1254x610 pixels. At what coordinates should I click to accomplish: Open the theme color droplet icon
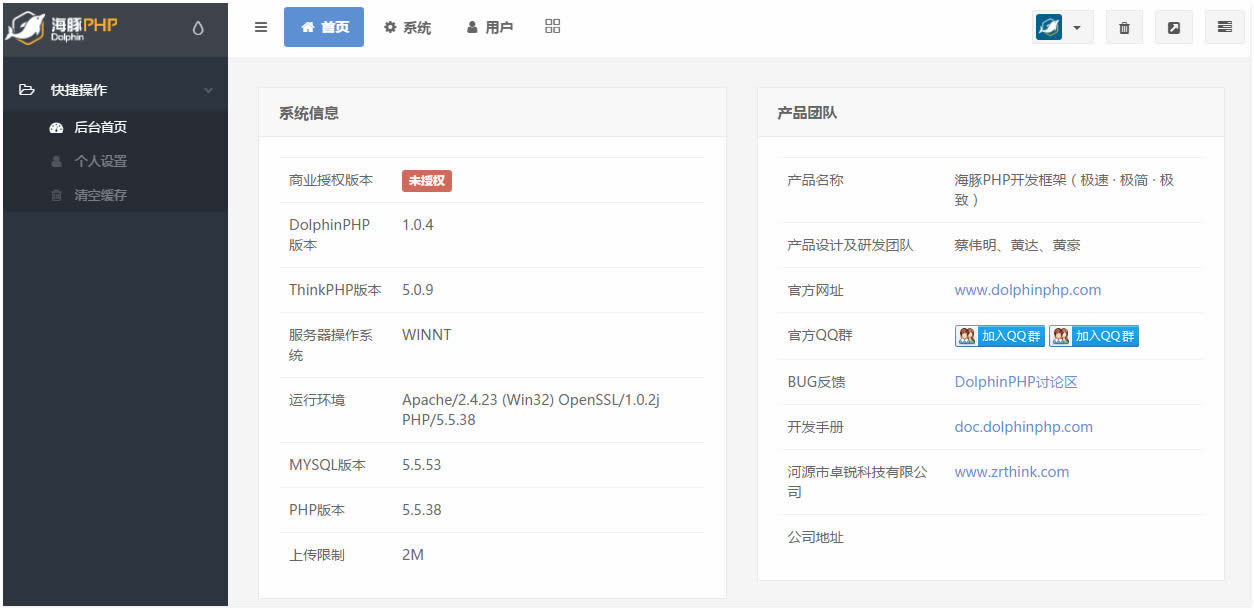point(198,28)
